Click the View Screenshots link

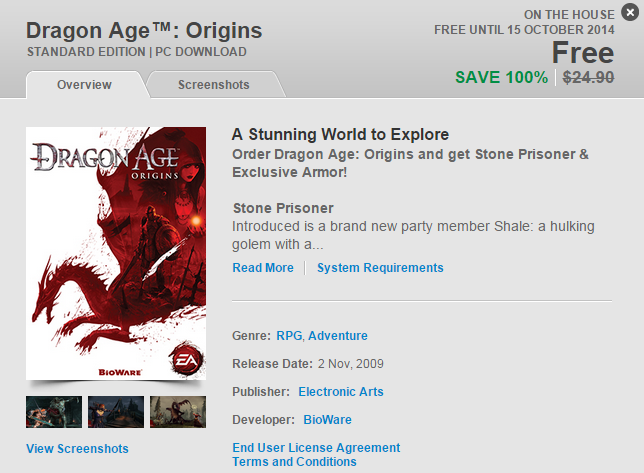[x=77, y=449]
